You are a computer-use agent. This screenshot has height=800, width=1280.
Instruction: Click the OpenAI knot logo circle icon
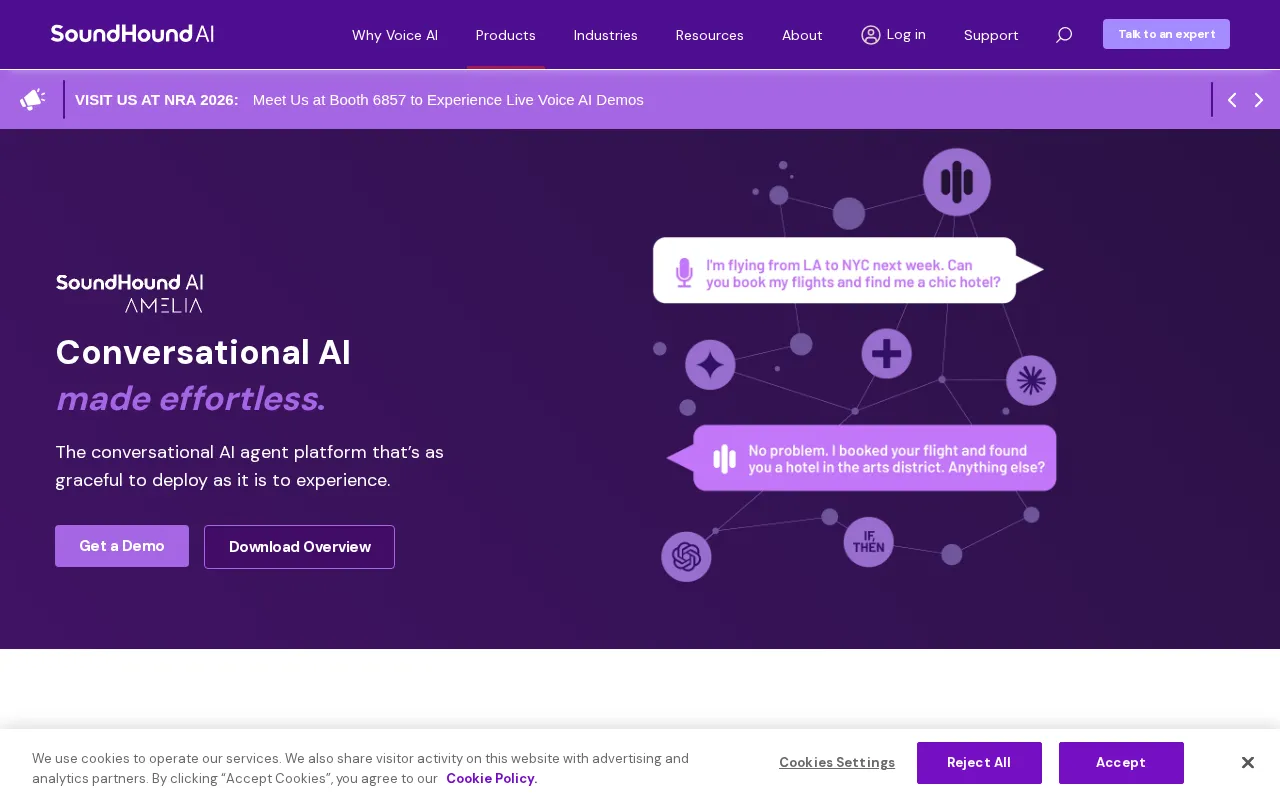(686, 556)
